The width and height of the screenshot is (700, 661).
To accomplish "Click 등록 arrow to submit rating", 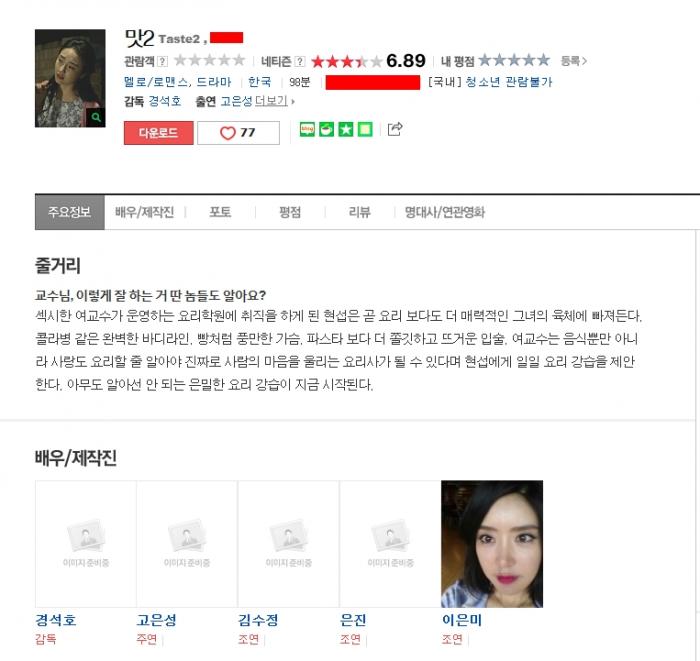I will [574, 61].
